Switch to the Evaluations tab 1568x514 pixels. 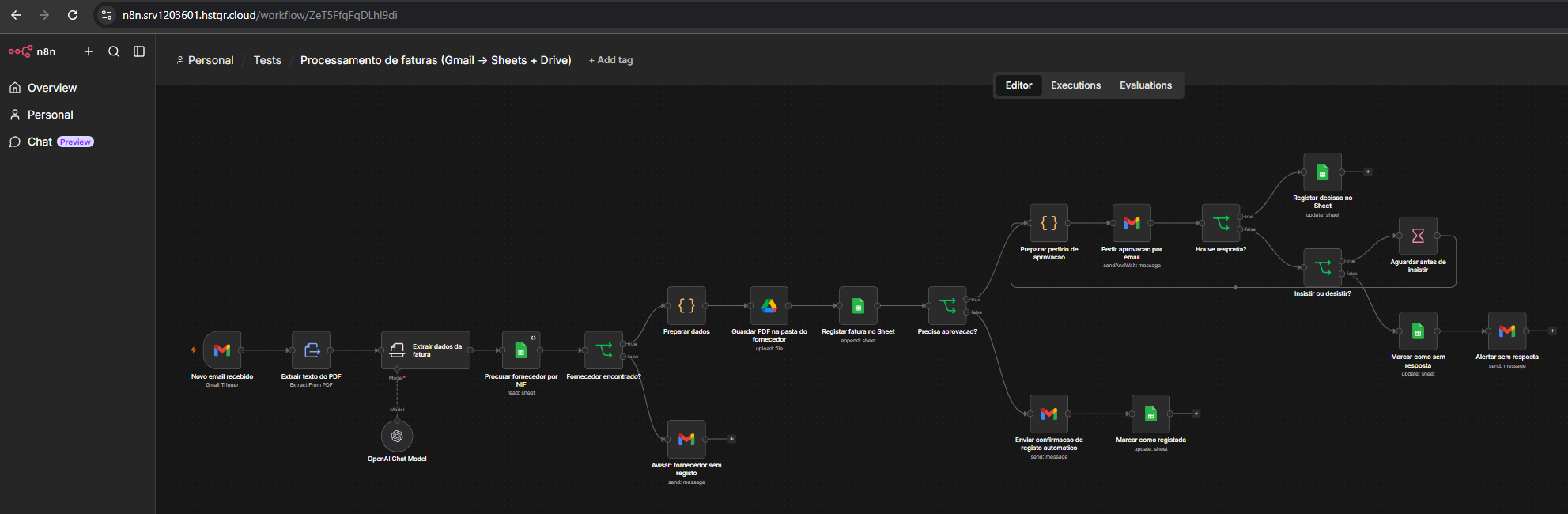pos(1146,85)
